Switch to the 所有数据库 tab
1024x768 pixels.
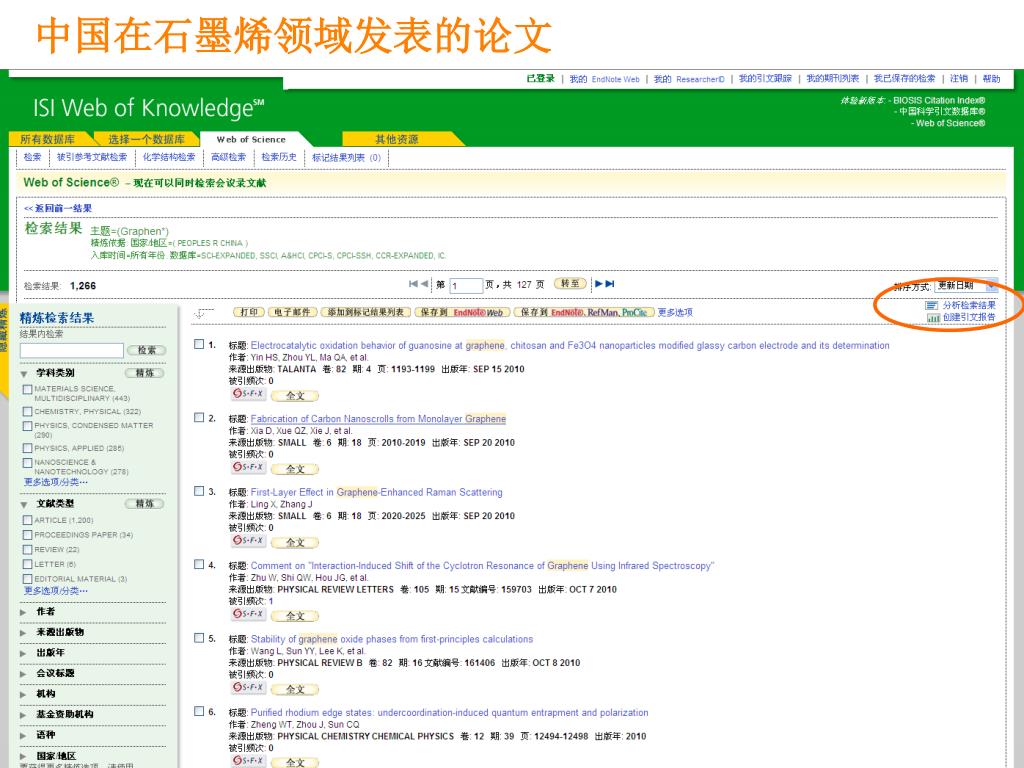point(48,139)
